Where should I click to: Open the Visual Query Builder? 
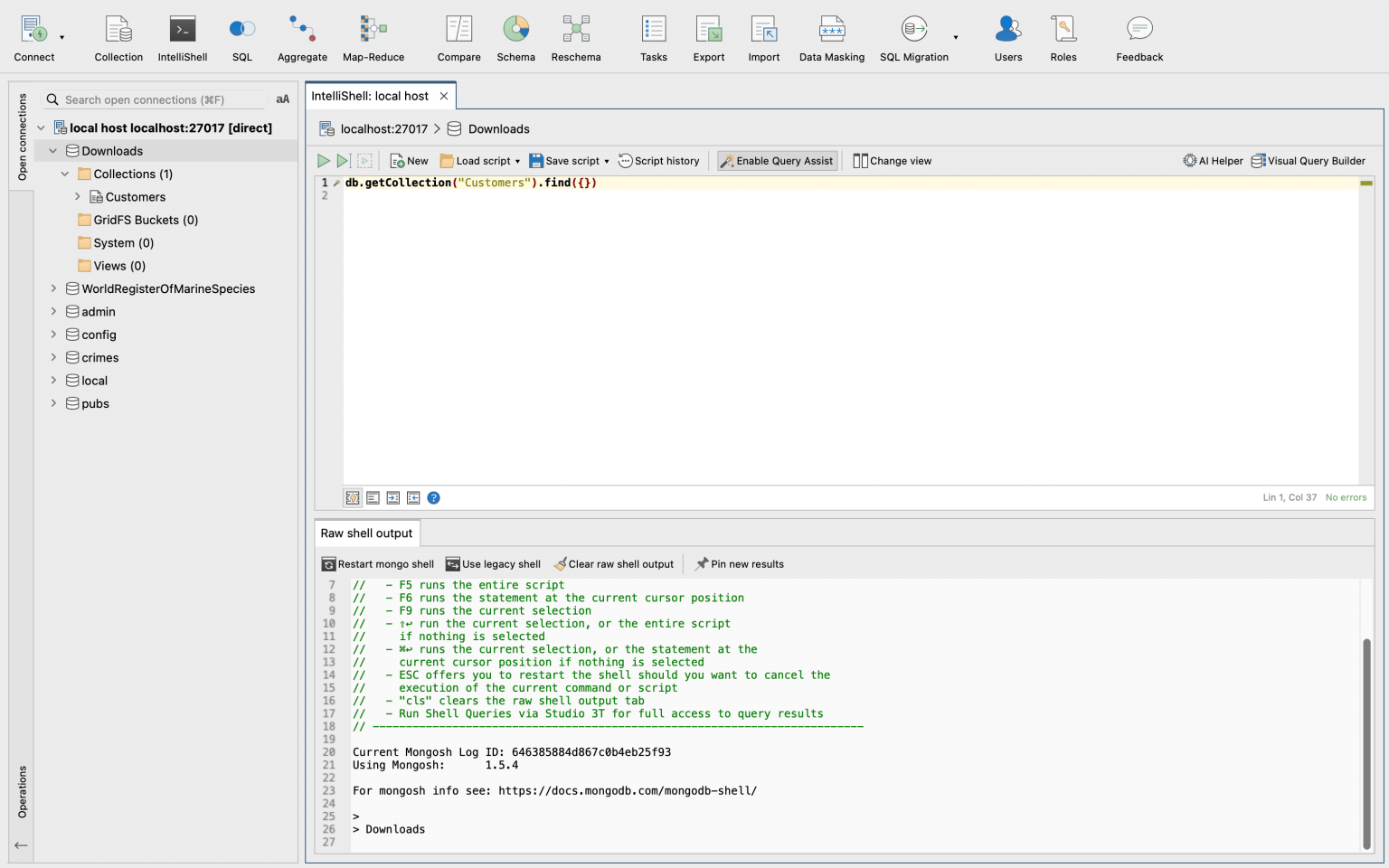pos(1309,160)
